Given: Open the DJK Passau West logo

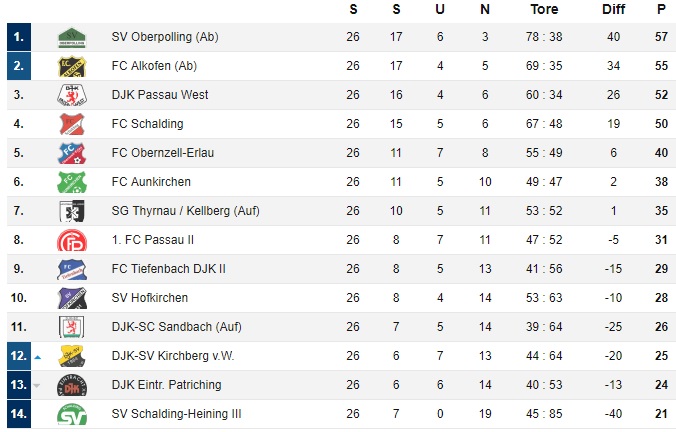Looking at the screenshot, I should [x=72, y=95].
